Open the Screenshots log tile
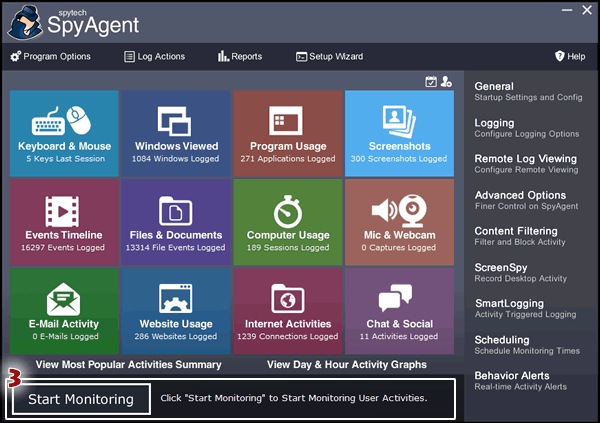Screen dimensions: 600x423 click(x=399, y=132)
